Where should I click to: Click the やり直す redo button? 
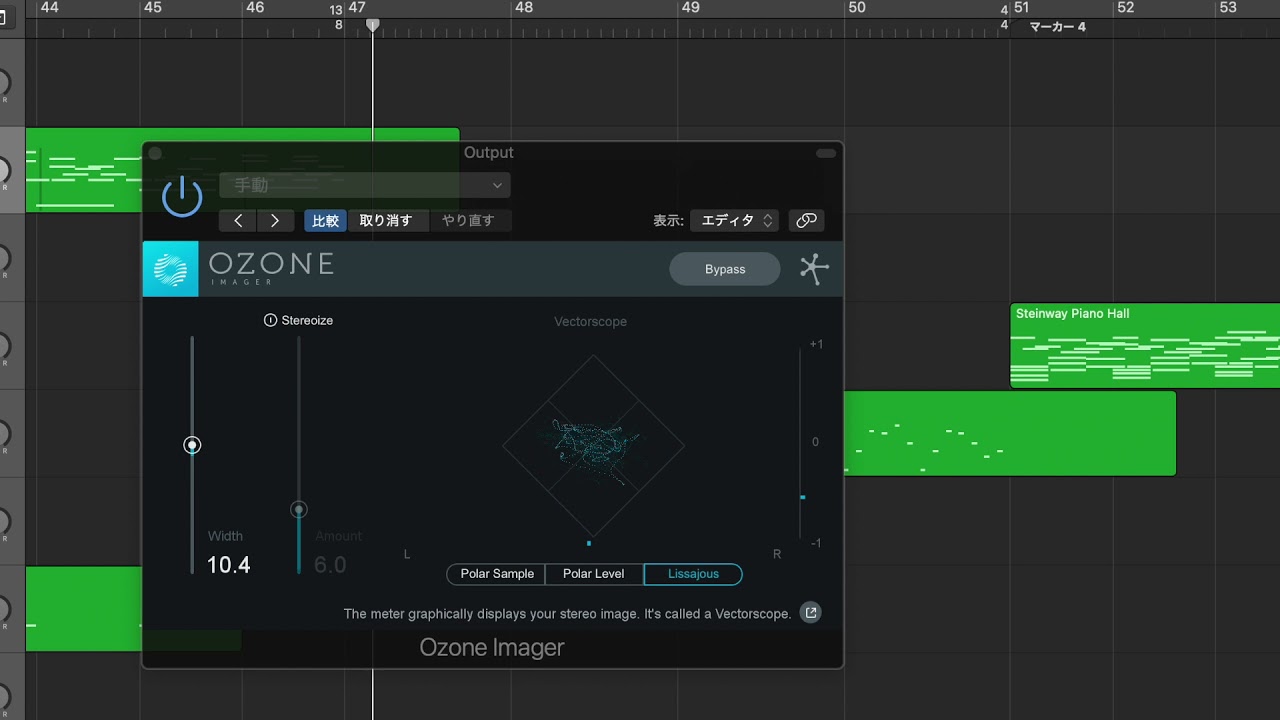coord(469,221)
